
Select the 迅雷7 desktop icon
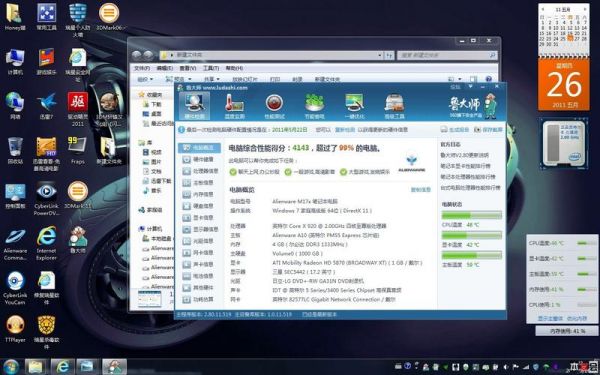[47, 106]
